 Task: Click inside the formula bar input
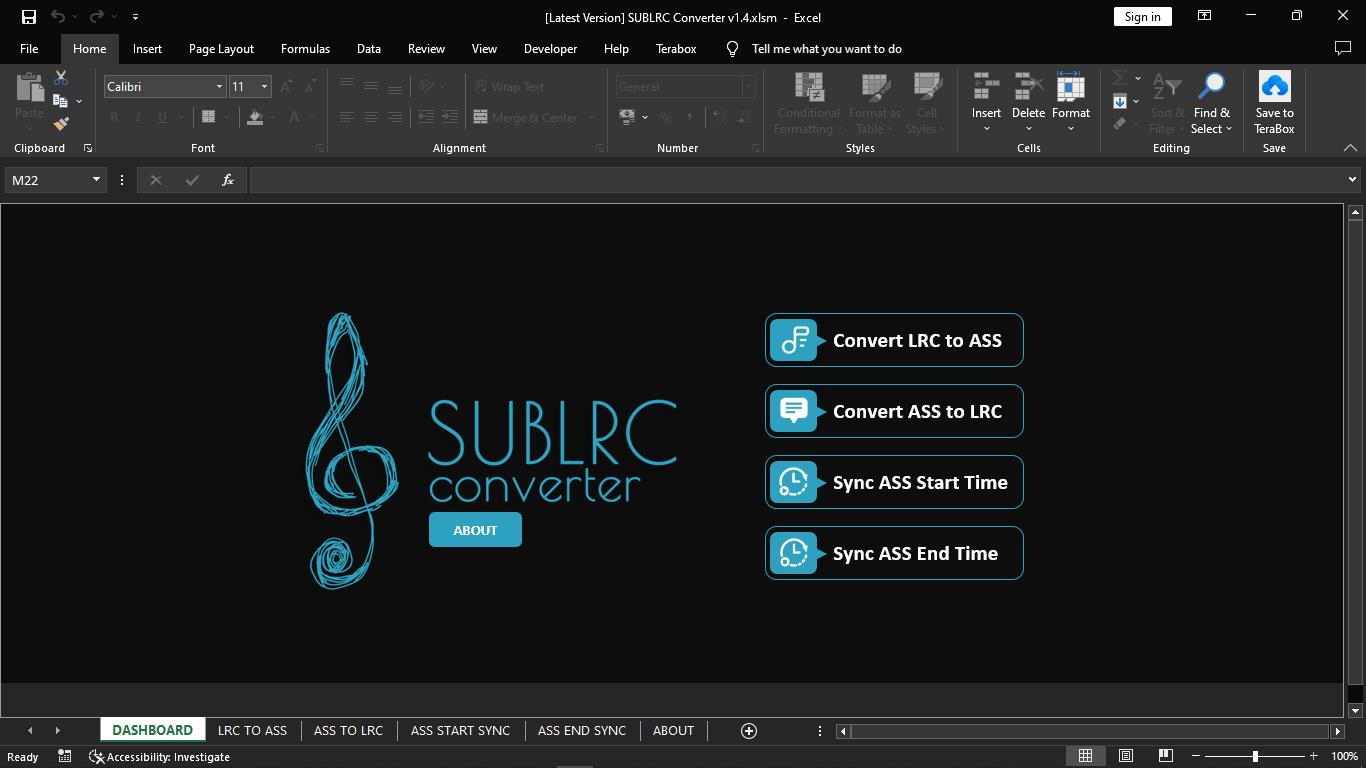[x=796, y=180]
